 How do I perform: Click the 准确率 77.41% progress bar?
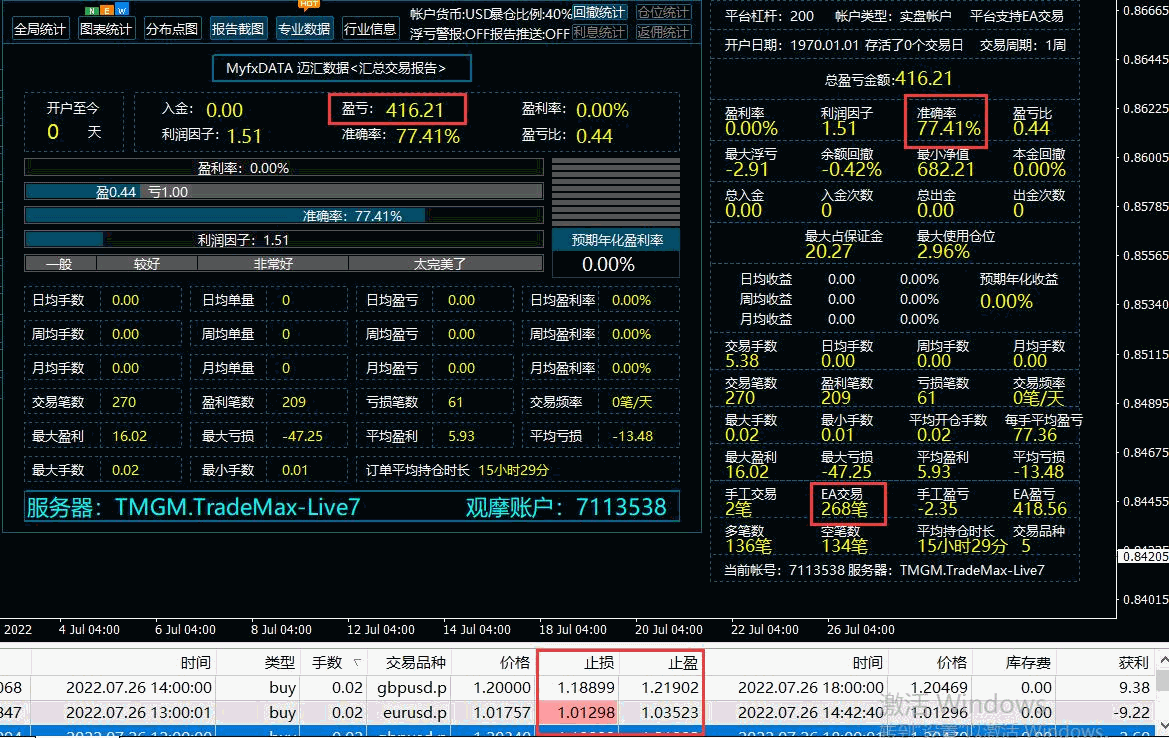284,215
